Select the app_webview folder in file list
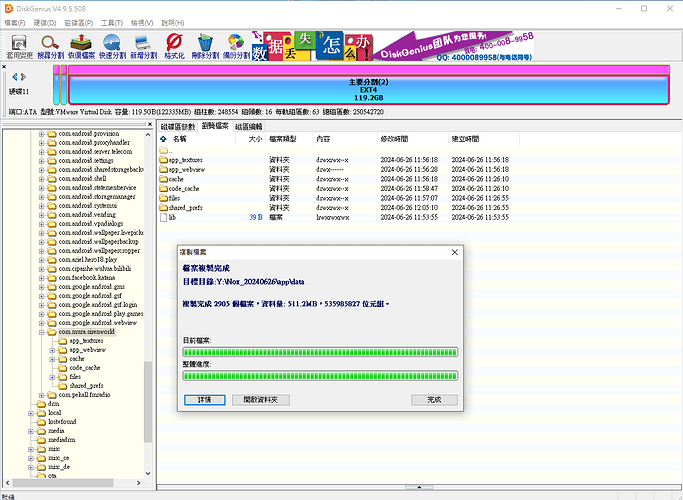 182,169
